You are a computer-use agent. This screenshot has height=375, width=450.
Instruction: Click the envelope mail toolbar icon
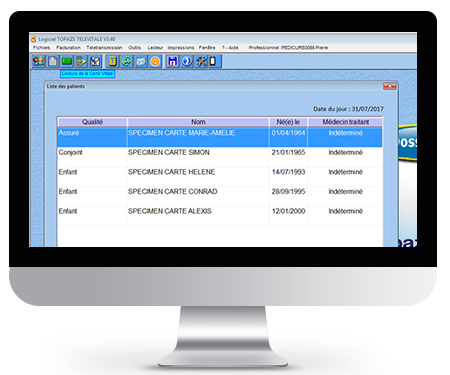tap(141, 61)
